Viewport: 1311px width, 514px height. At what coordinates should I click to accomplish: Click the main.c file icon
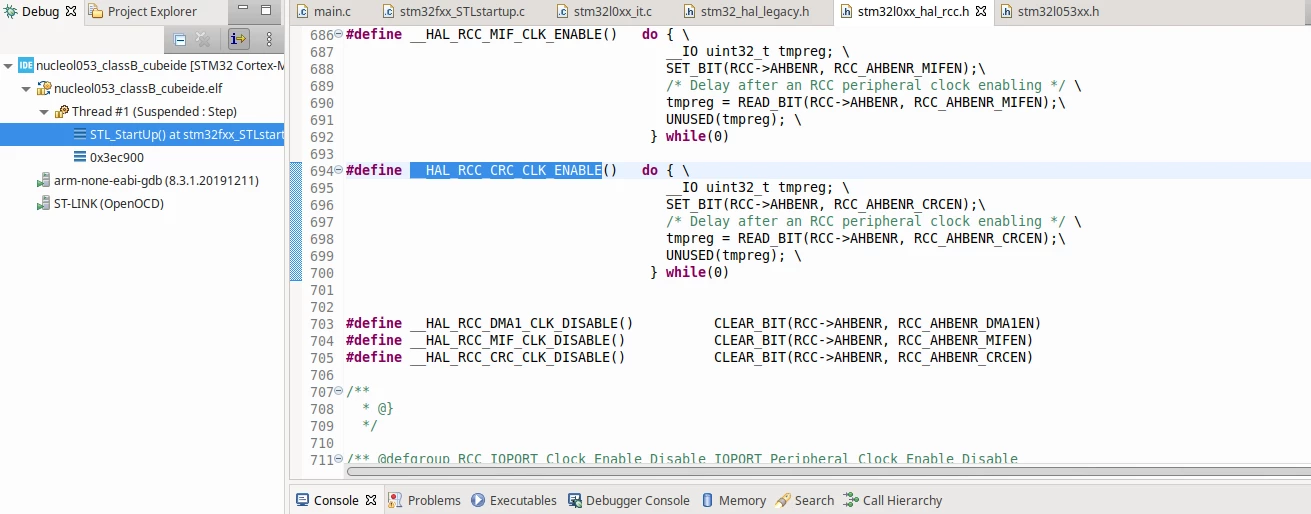tap(303, 12)
